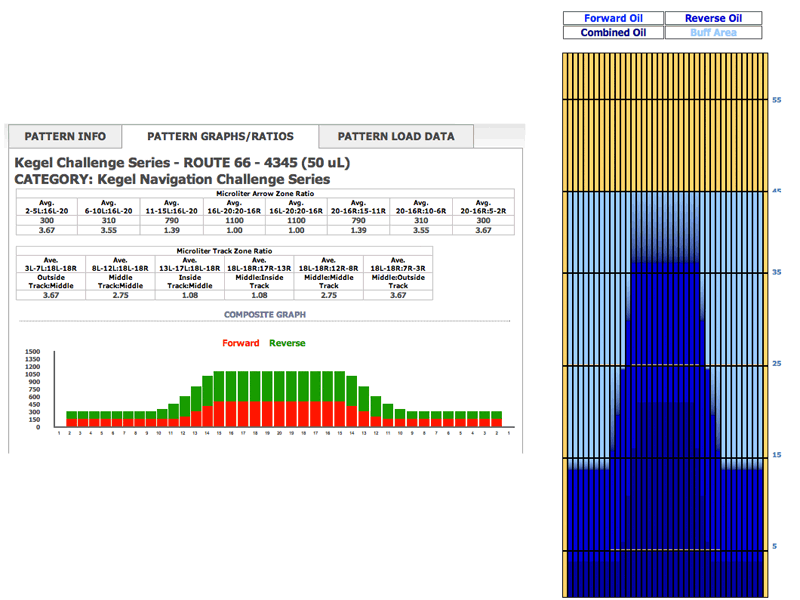Screen dimensions: 800x600
Task: Select the 'Avg. 20-16R:15-11R' column header
Action: tap(358, 207)
